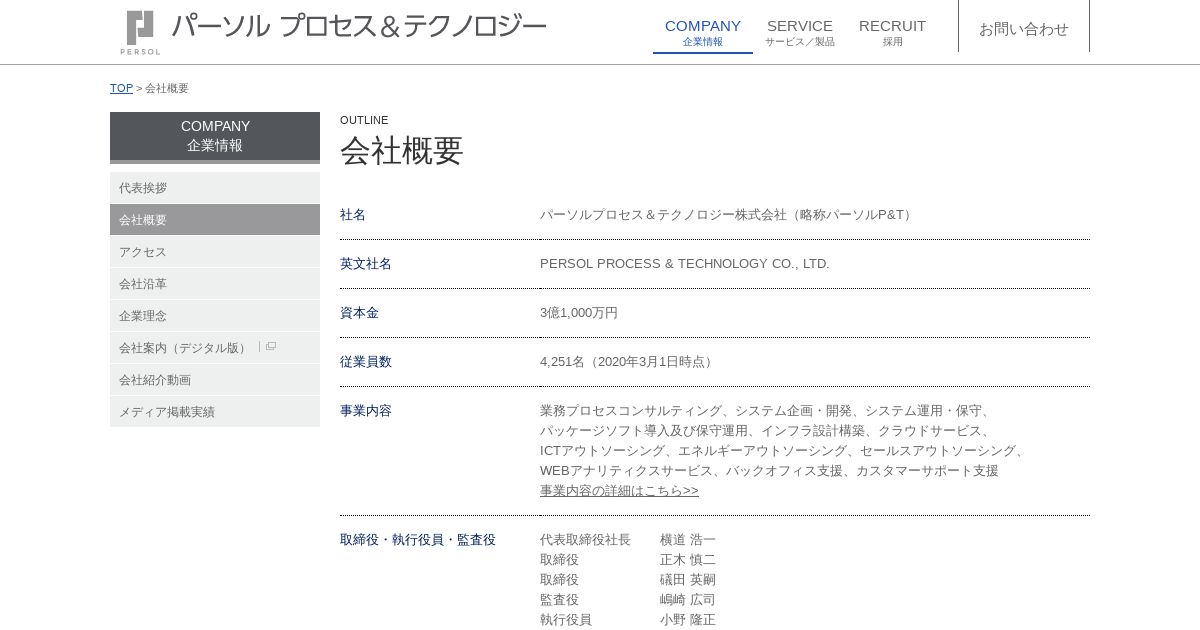This screenshot has height=630, width=1200.
Task: Click the name 小野 隆正
Action: point(688,620)
